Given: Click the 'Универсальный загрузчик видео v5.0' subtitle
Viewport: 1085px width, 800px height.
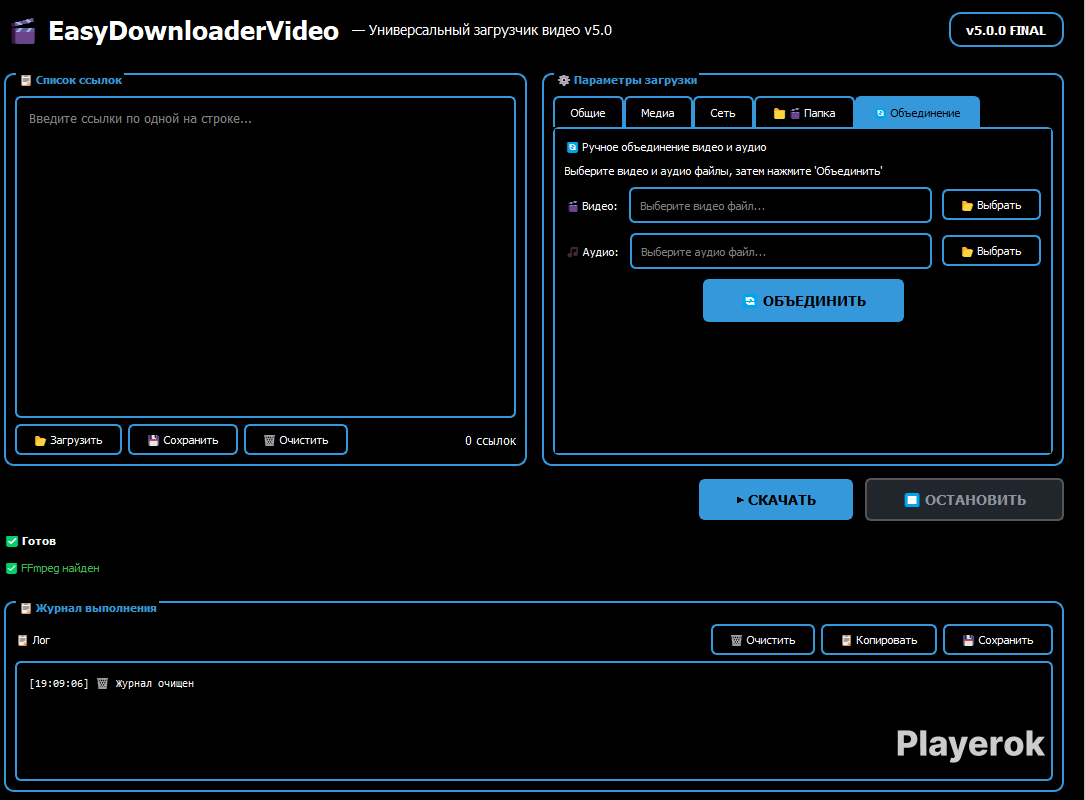Looking at the screenshot, I should [x=490, y=30].
